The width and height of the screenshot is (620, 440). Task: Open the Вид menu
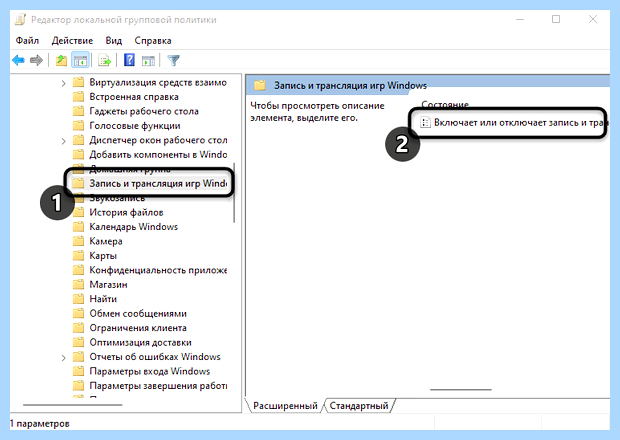click(114, 40)
